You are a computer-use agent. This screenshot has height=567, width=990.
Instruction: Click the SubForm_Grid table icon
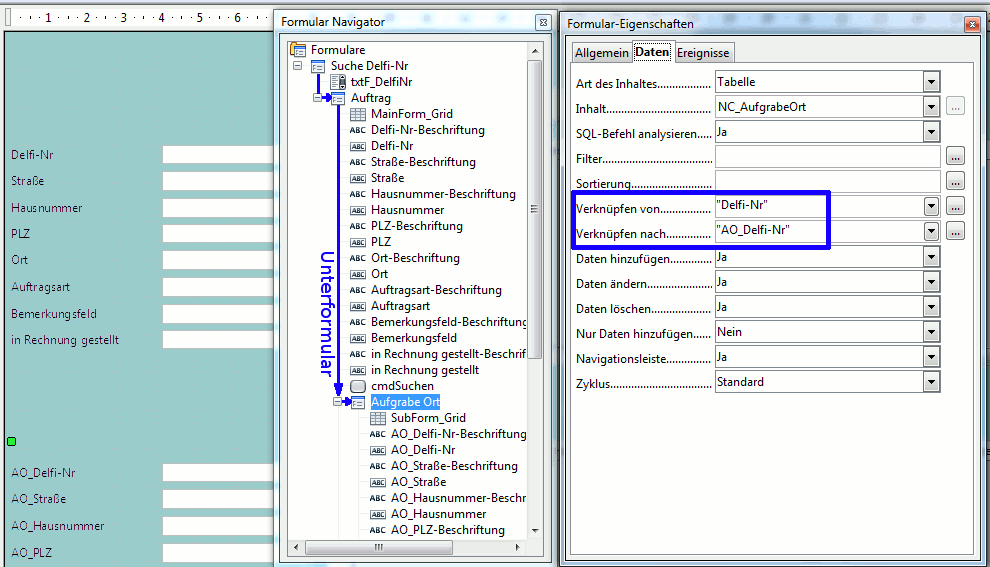[x=378, y=418]
